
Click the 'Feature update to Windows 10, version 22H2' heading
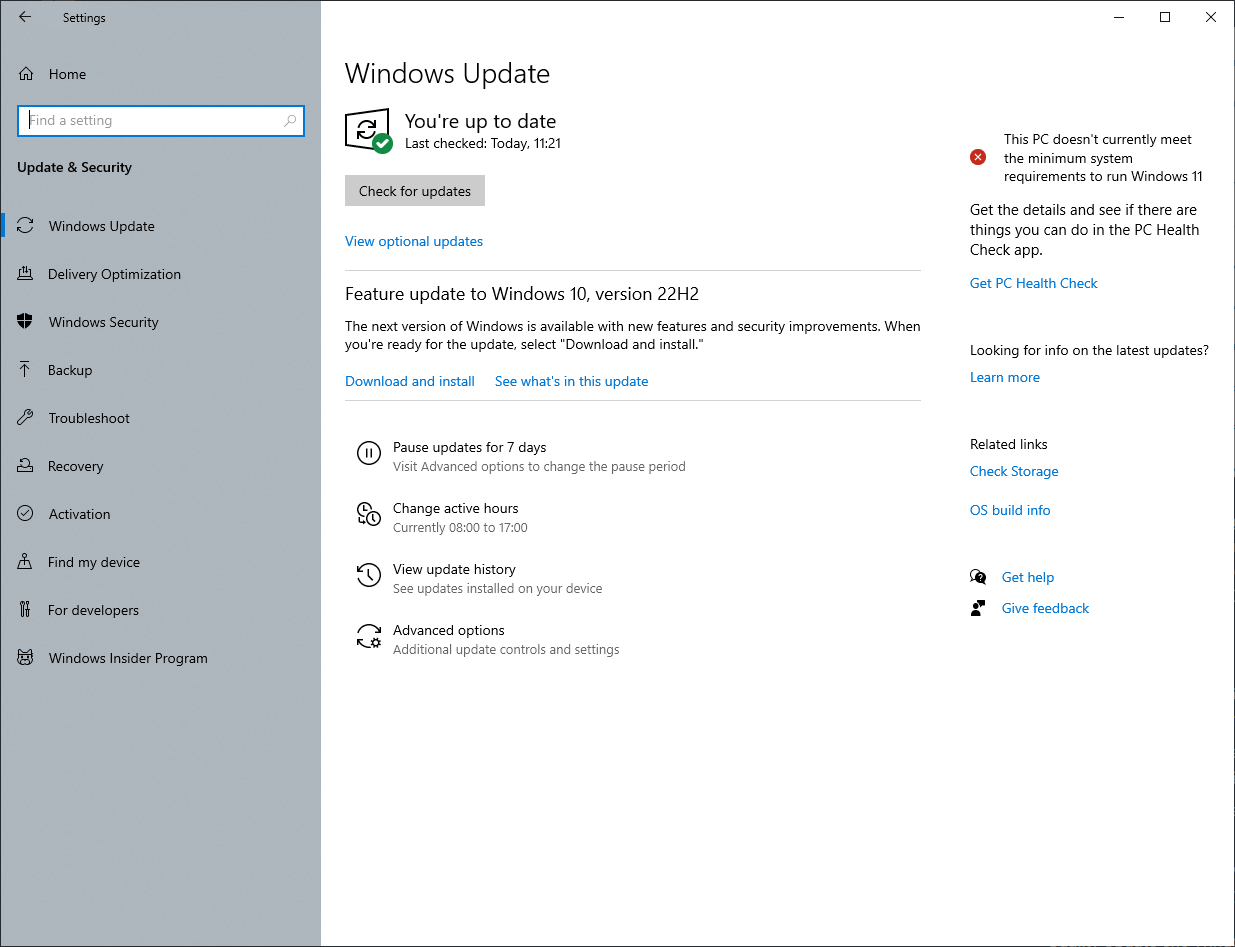(x=522, y=294)
